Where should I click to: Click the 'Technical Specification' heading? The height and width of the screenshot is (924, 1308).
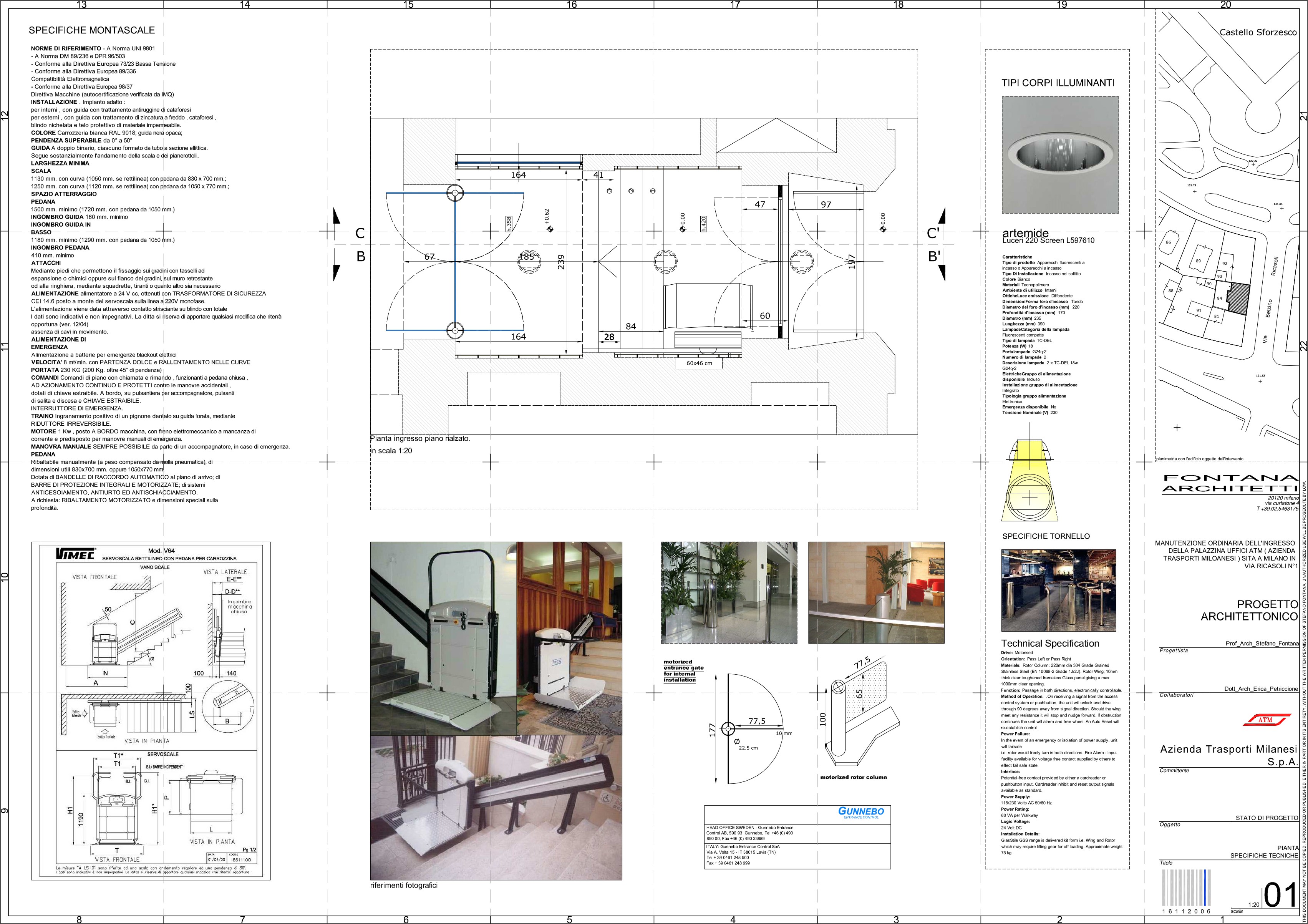tap(1050, 643)
